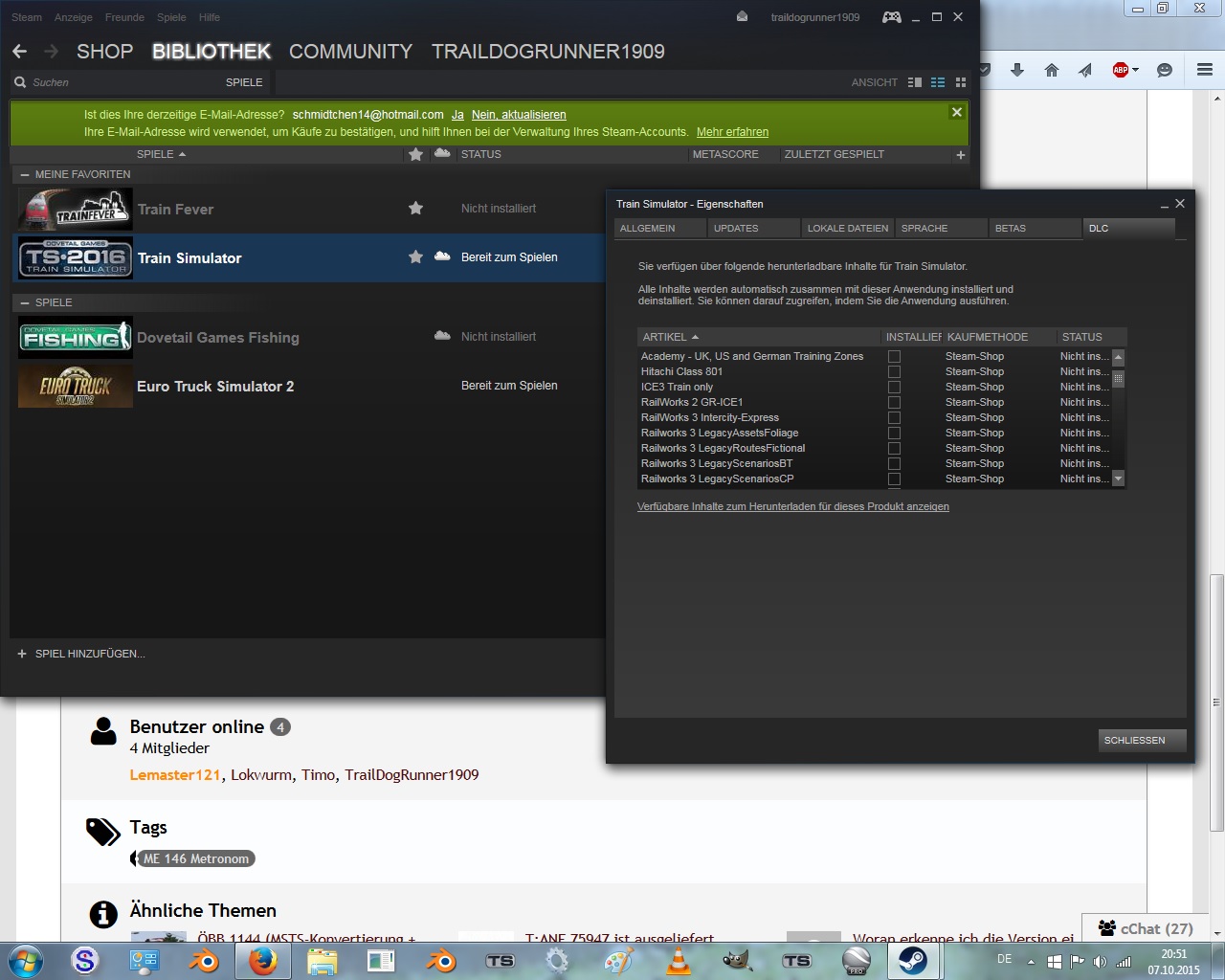Sort library by the cloud column header
Image resolution: width=1225 pixels, height=980 pixels.
point(442,153)
